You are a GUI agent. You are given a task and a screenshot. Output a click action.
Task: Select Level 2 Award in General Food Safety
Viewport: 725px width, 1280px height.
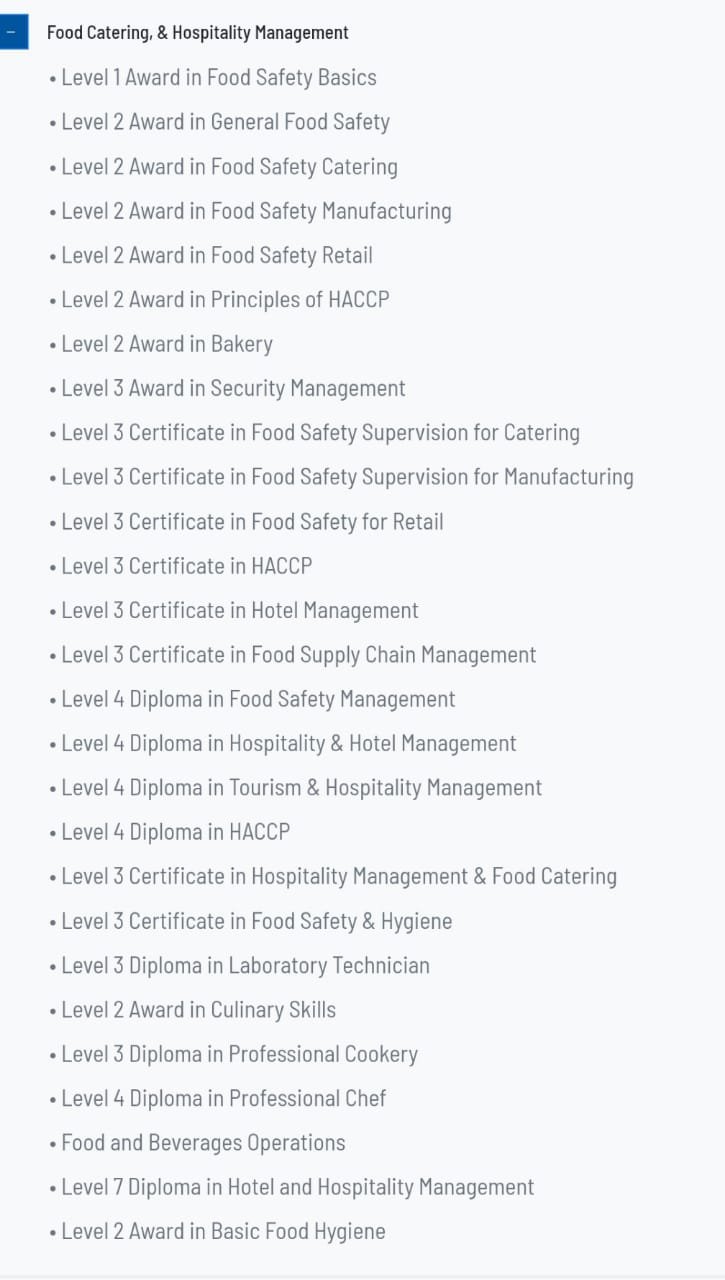click(x=226, y=122)
